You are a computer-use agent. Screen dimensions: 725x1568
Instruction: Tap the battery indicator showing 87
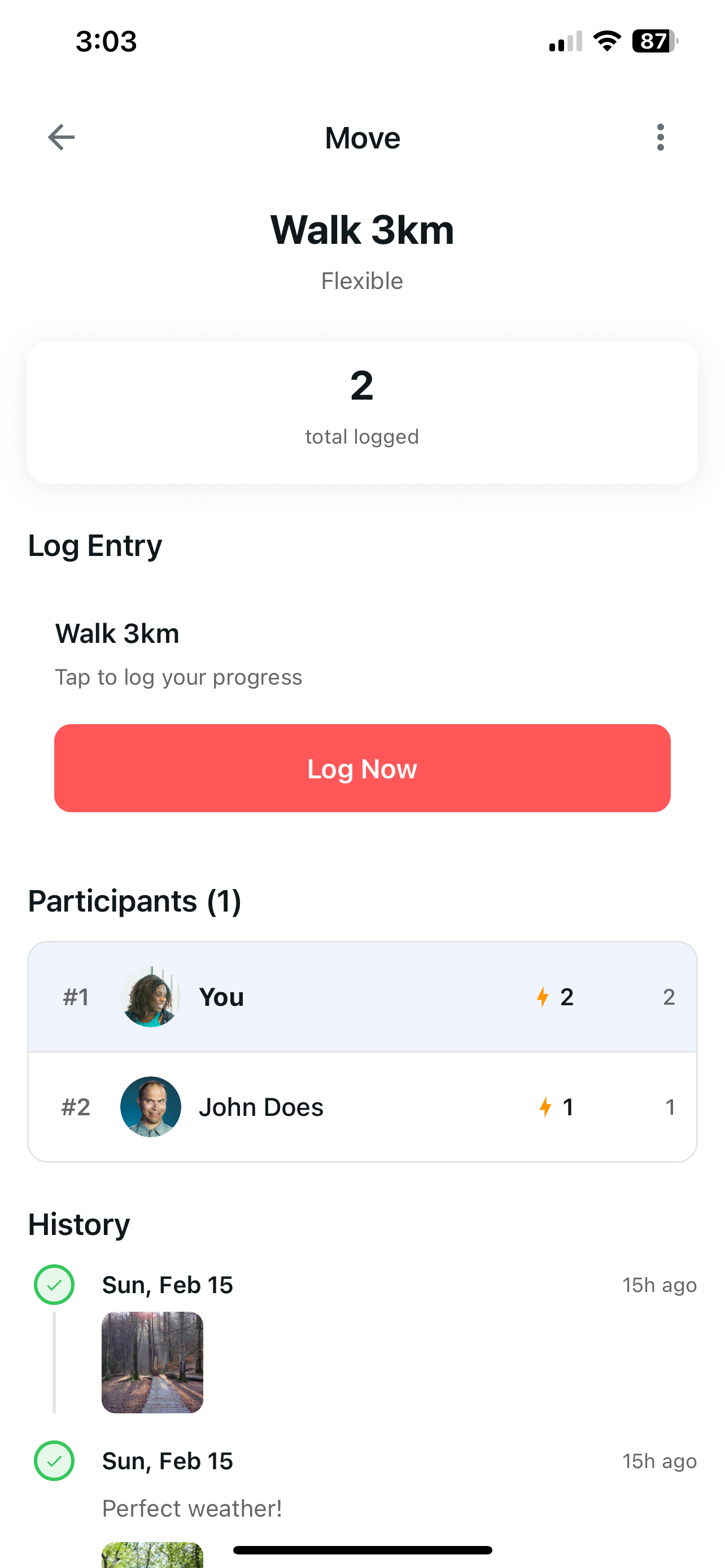coord(652,41)
